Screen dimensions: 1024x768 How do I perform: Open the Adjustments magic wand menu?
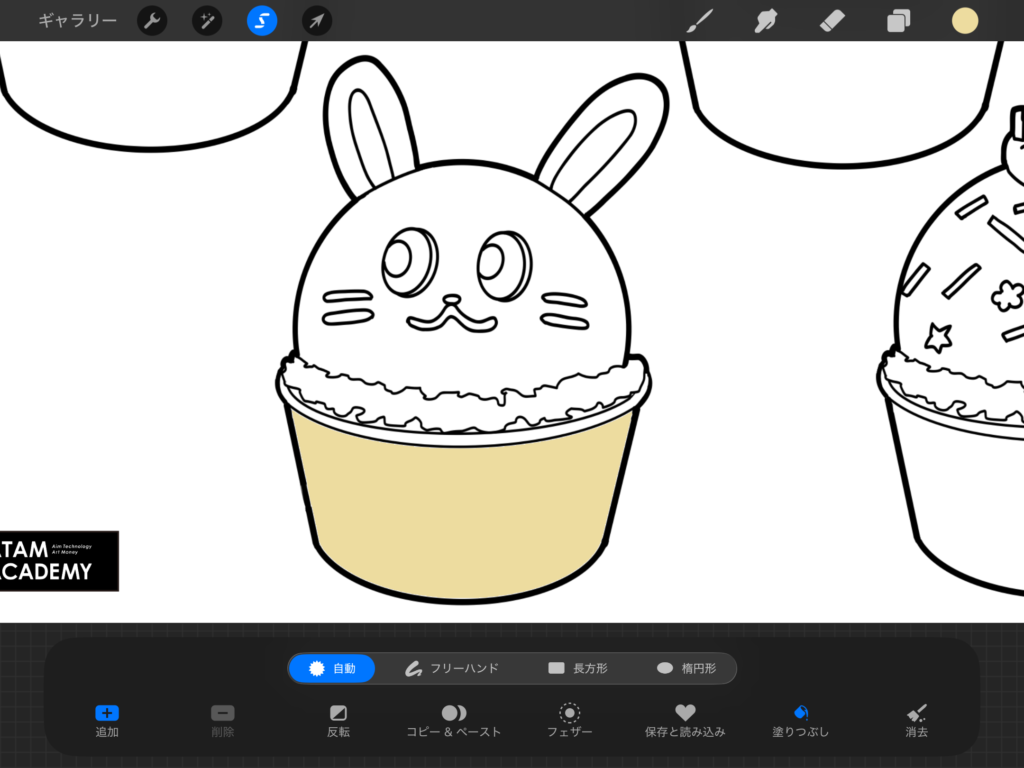(207, 20)
